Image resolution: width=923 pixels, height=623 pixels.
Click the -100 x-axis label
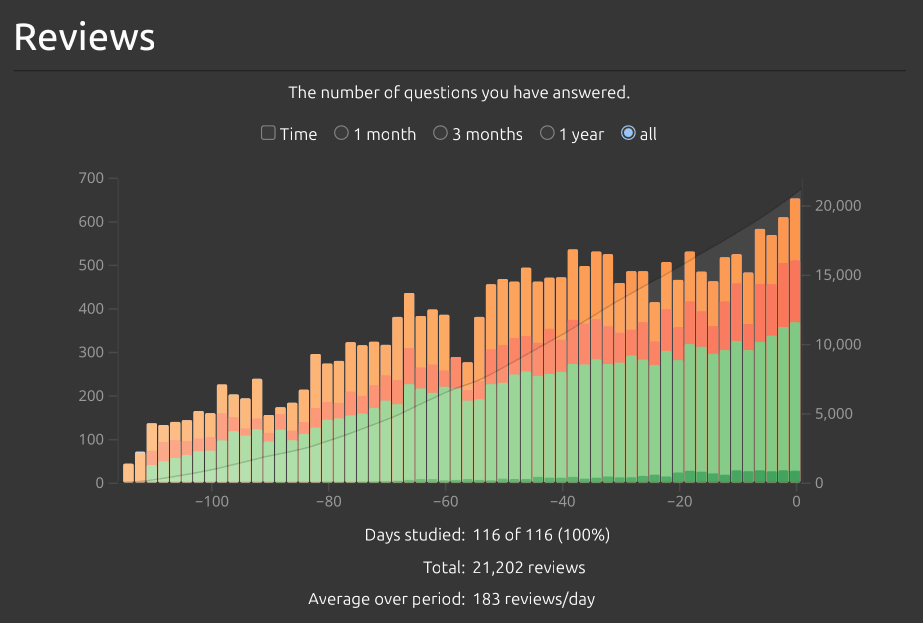point(212,502)
